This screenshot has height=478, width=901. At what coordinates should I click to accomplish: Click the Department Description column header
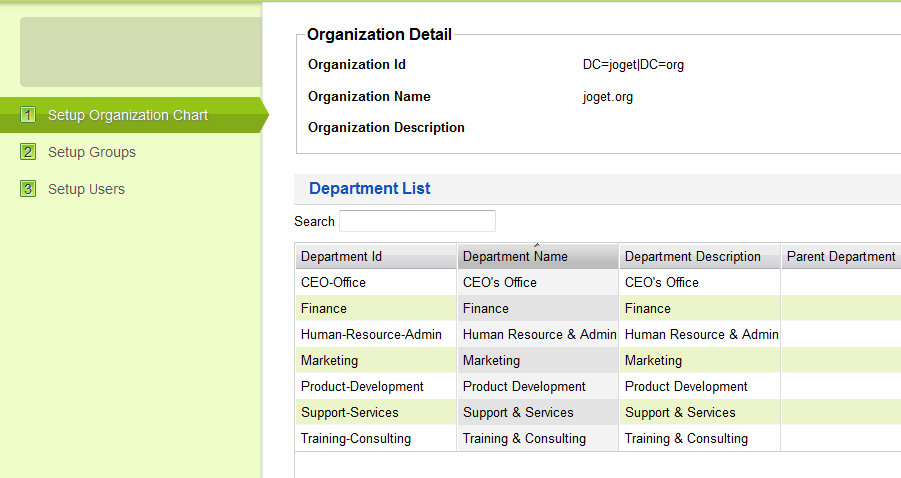(693, 257)
